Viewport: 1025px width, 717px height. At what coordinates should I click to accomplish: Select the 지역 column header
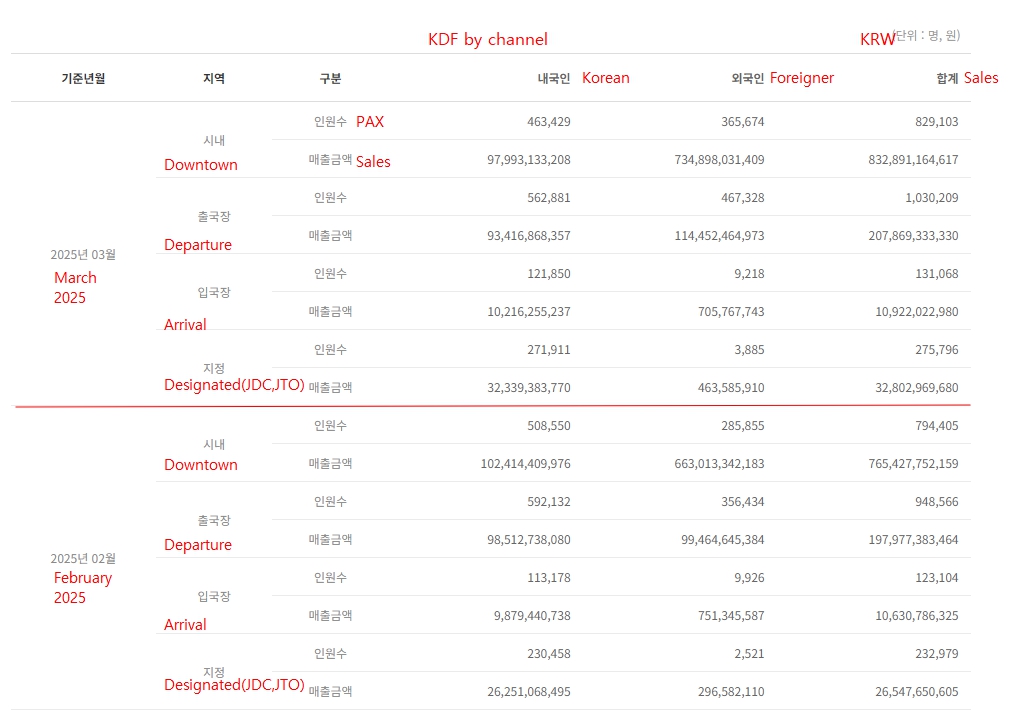[214, 78]
